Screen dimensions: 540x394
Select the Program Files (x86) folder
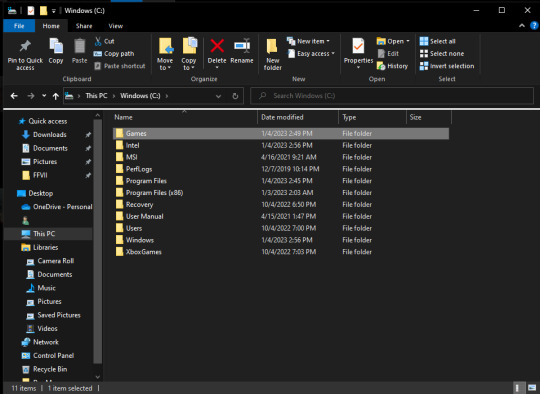coord(281,193)
